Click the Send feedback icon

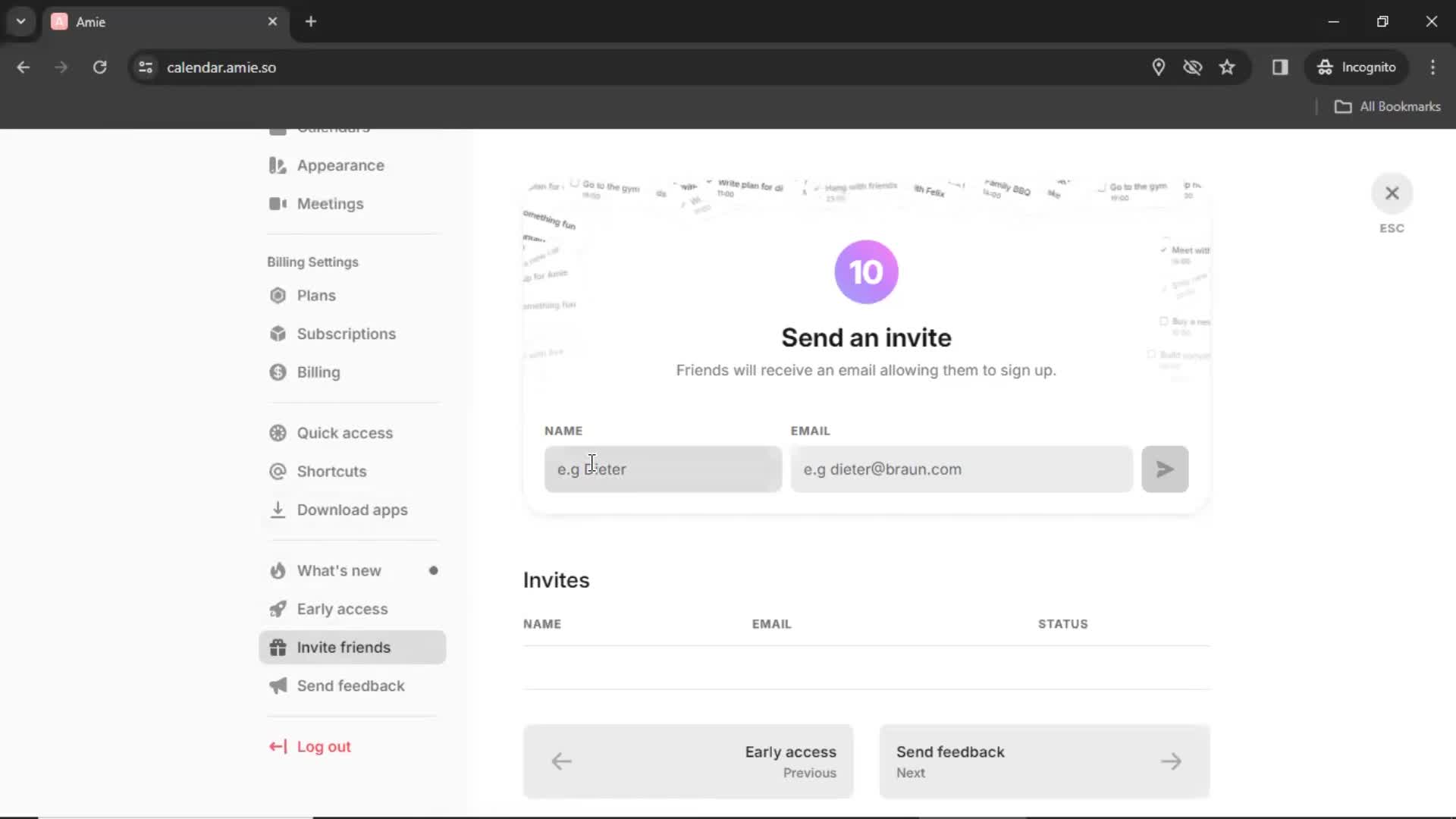pos(277,685)
